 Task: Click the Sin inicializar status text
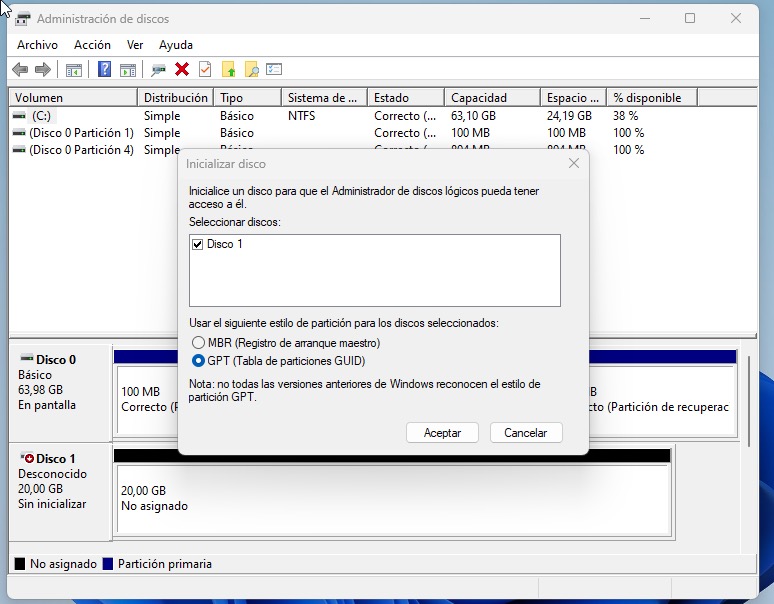[x=52, y=504]
